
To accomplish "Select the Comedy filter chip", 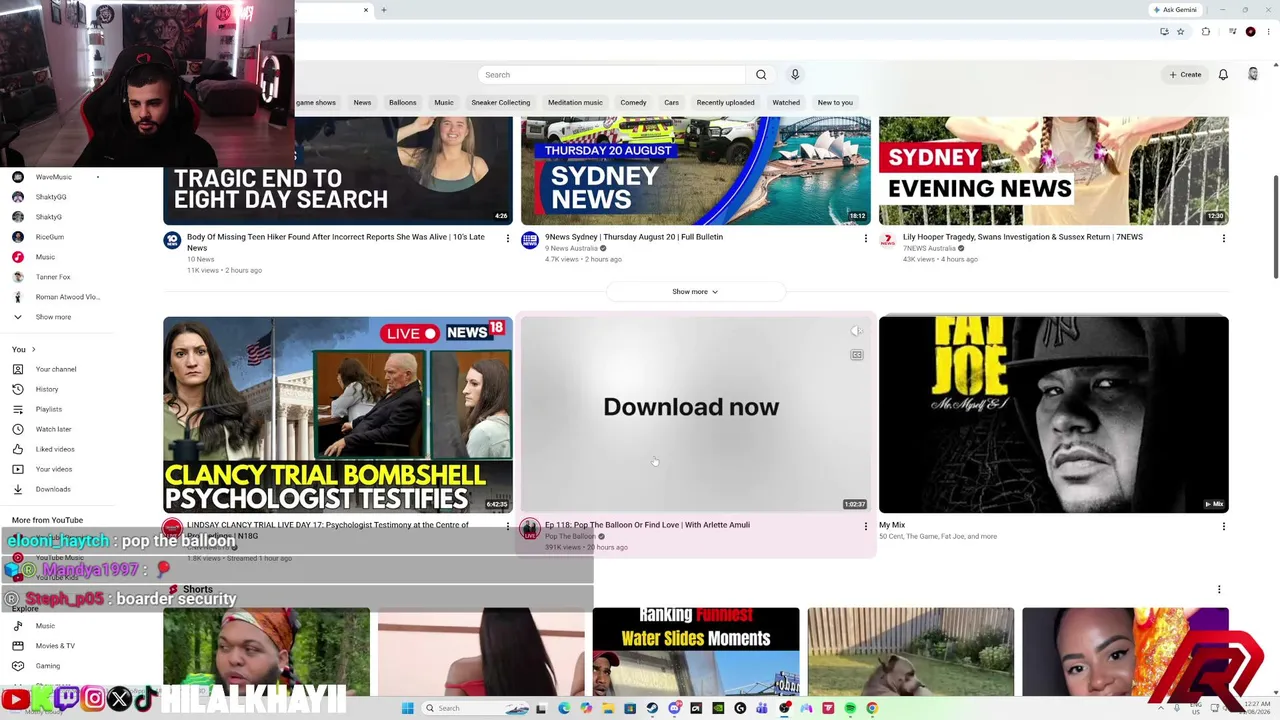I will coord(633,102).
